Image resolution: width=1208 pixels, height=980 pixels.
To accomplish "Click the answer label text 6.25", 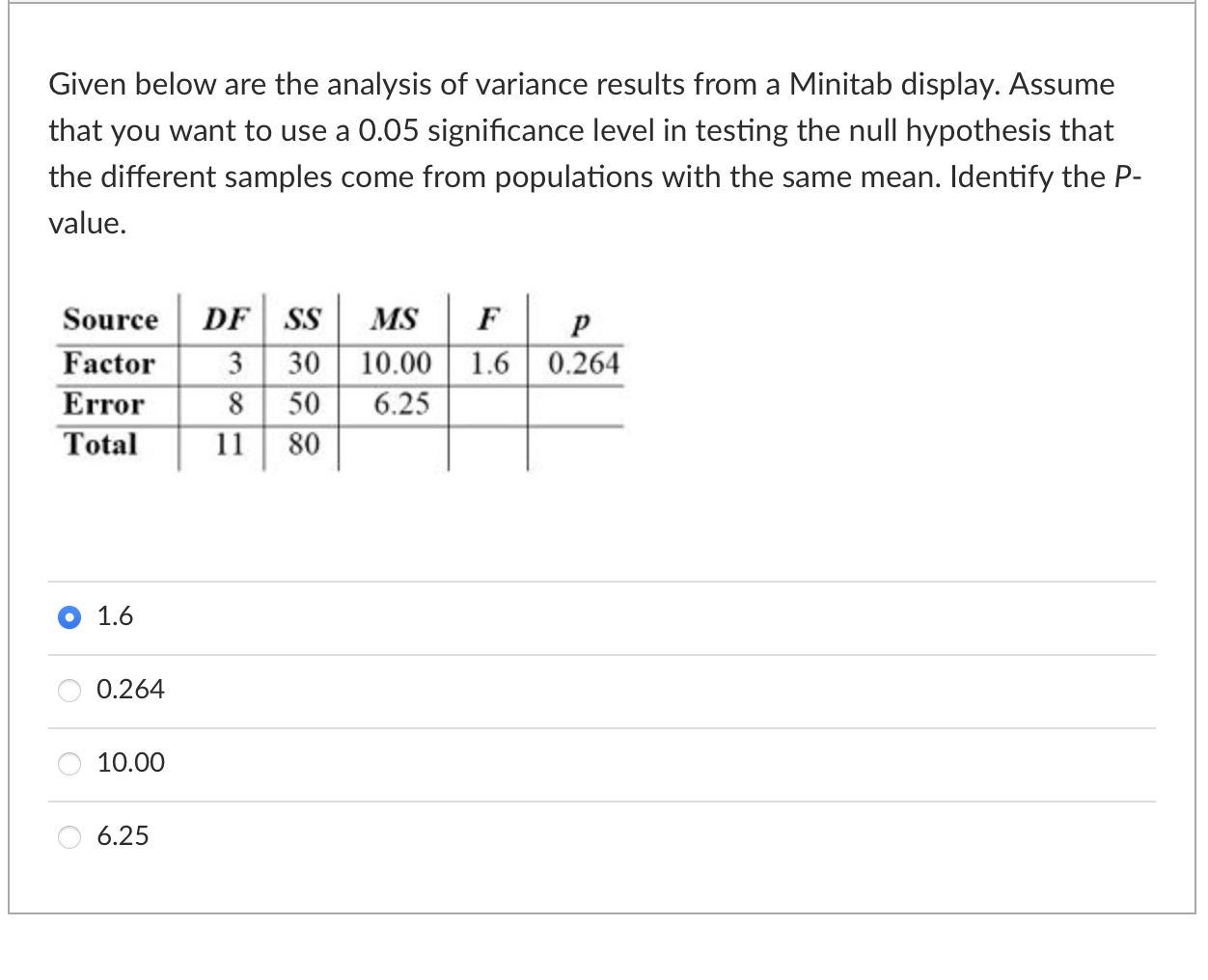I will click(123, 835).
